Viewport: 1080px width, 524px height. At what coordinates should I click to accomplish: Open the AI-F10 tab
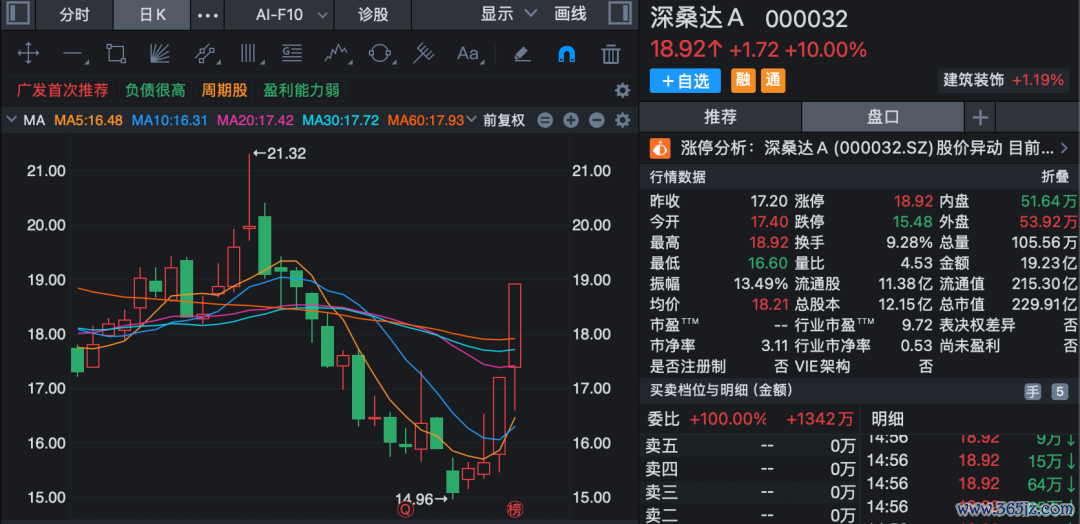[279, 14]
